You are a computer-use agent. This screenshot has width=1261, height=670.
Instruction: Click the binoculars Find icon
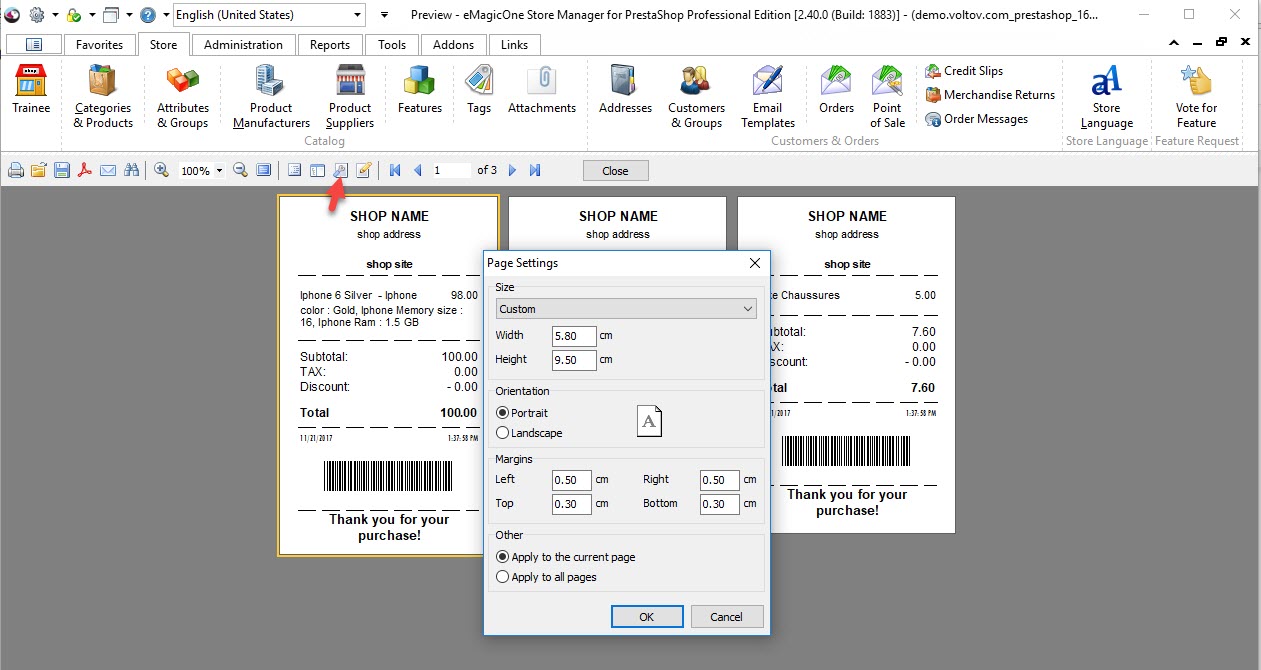point(131,171)
